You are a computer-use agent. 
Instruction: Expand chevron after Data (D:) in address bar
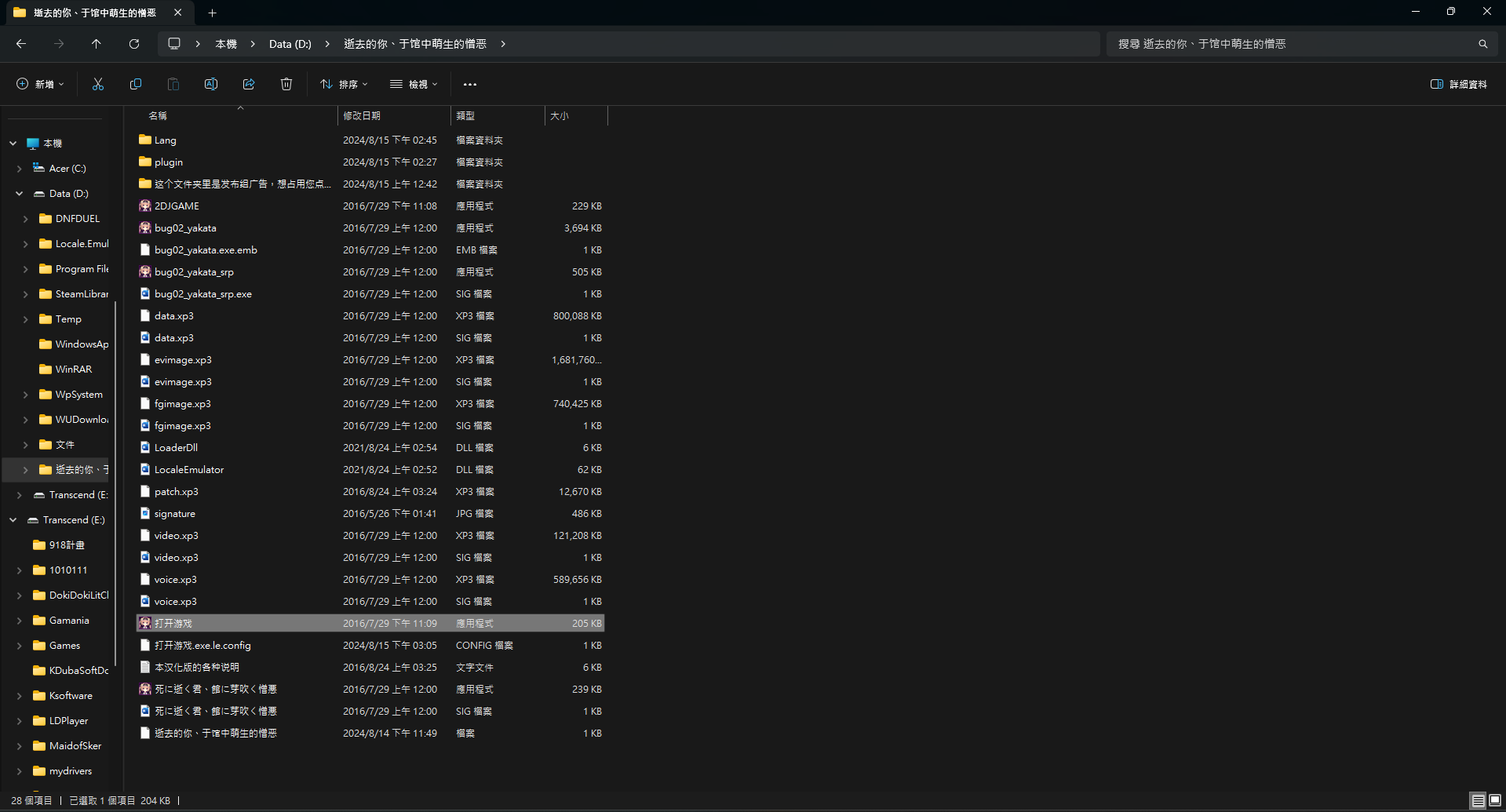[327, 44]
